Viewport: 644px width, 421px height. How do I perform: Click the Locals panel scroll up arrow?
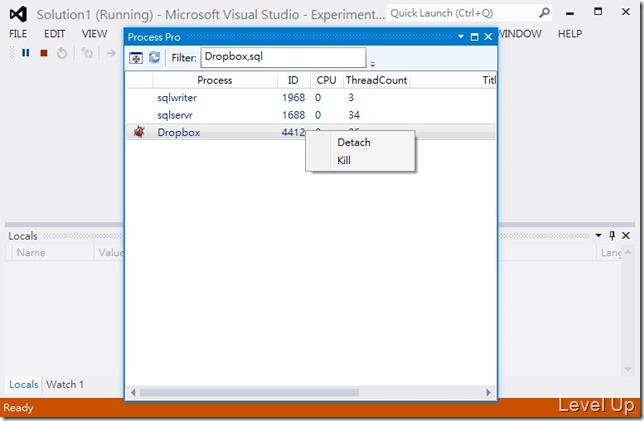coord(628,252)
